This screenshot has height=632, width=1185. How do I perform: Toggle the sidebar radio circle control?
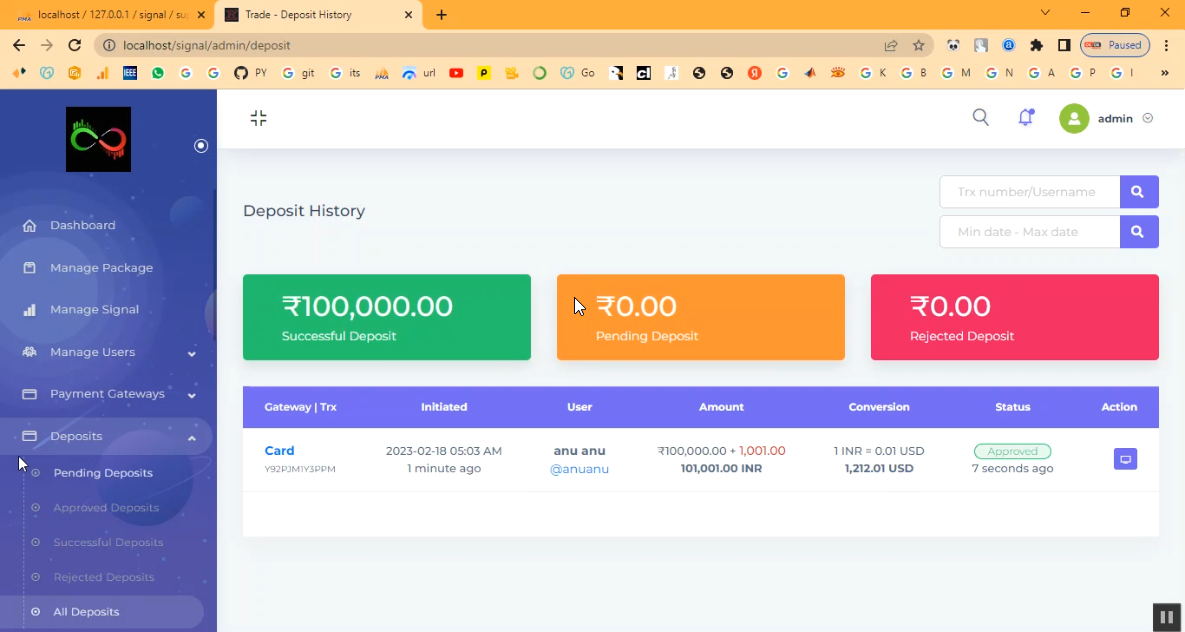tap(201, 146)
